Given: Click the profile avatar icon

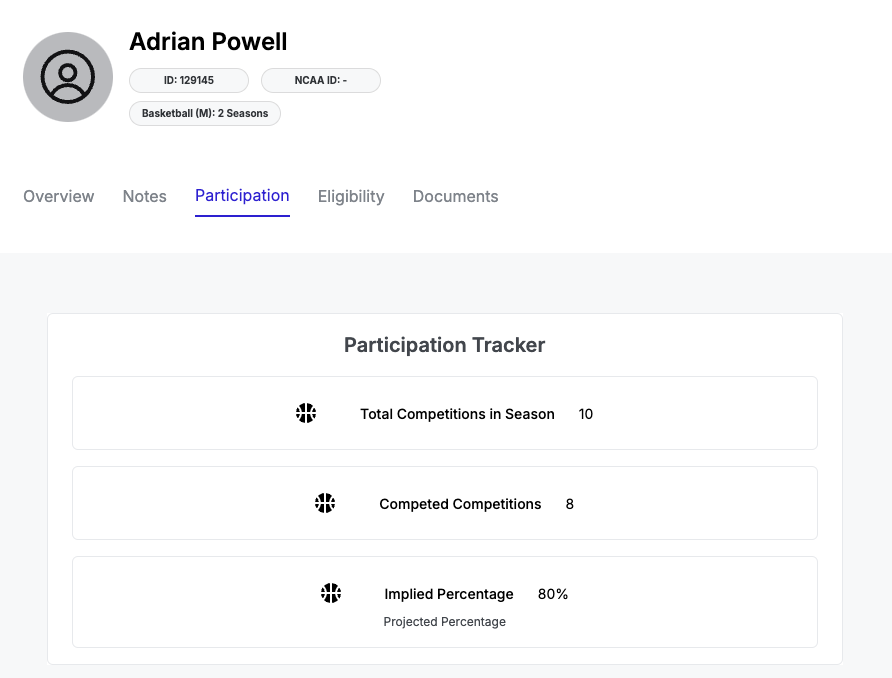Looking at the screenshot, I should pyautogui.click(x=68, y=77).
